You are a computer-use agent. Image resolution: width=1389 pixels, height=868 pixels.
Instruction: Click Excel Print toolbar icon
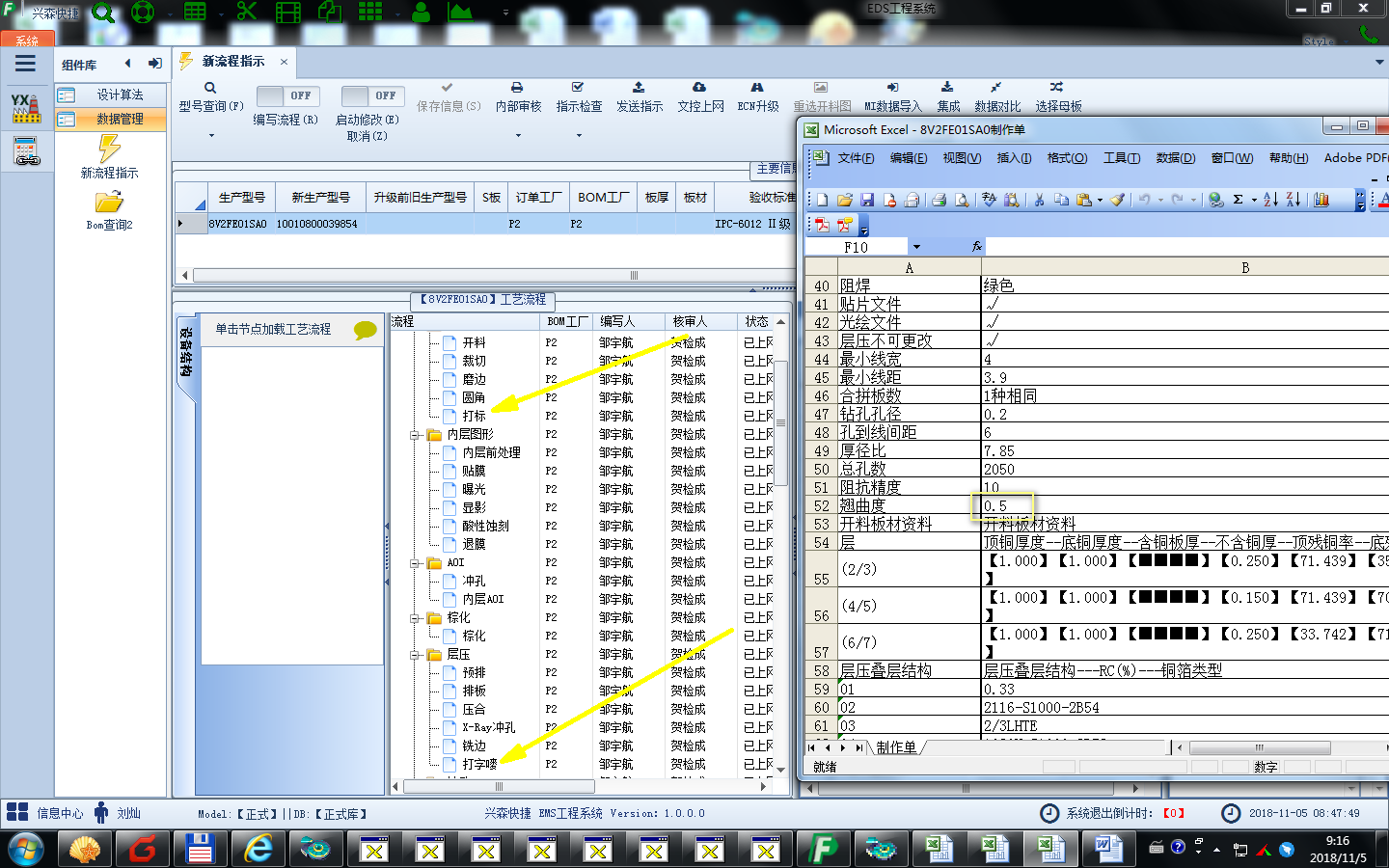939,200
